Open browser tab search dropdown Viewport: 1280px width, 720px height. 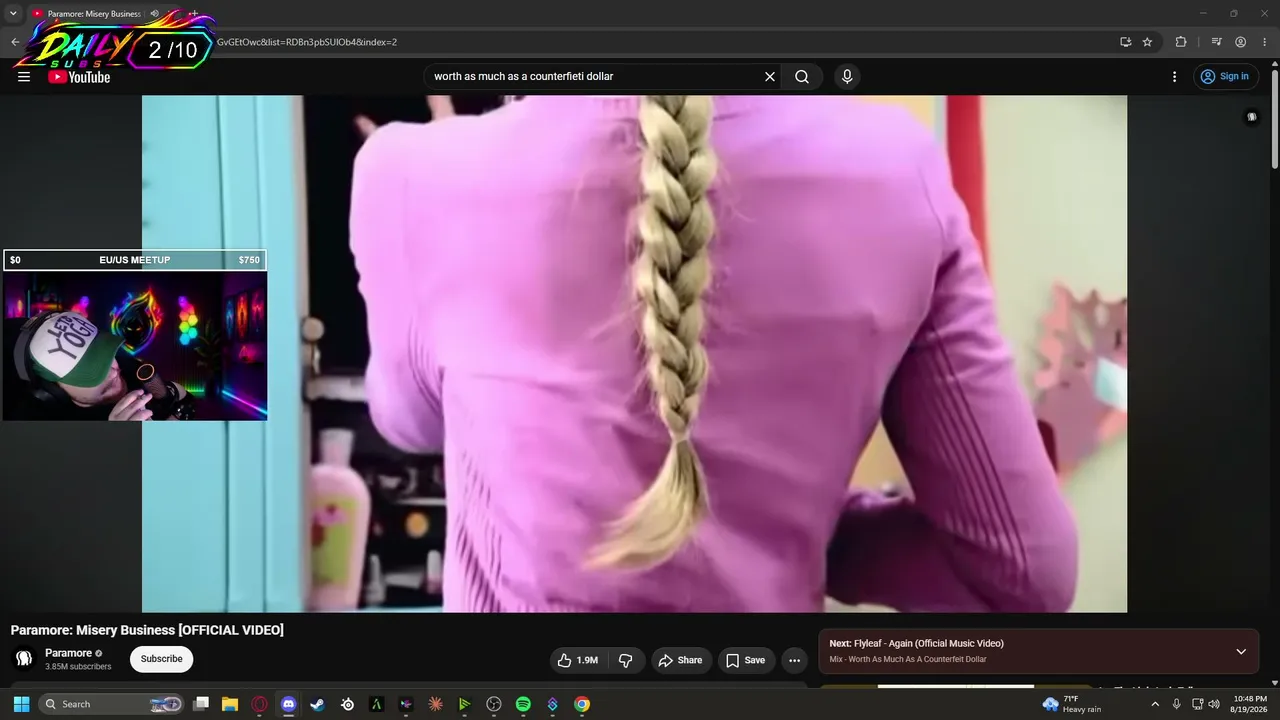pos(13,13)
